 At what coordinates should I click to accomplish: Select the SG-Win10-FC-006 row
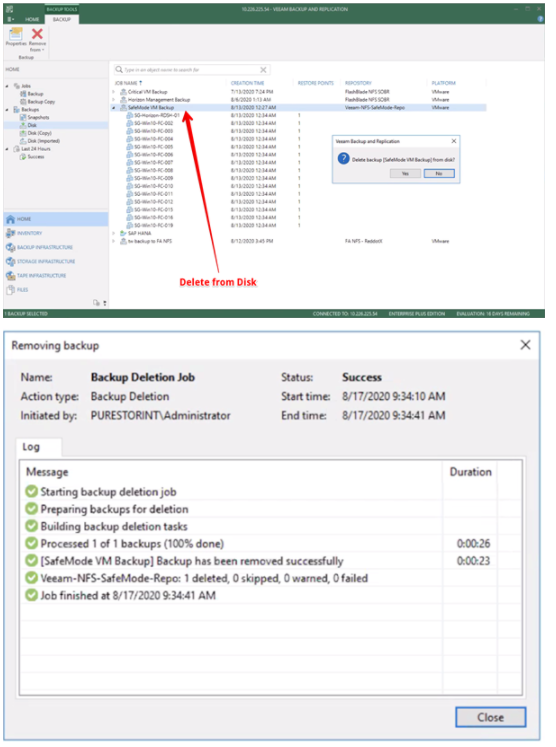pyautogui.click(x=299, y=154)
